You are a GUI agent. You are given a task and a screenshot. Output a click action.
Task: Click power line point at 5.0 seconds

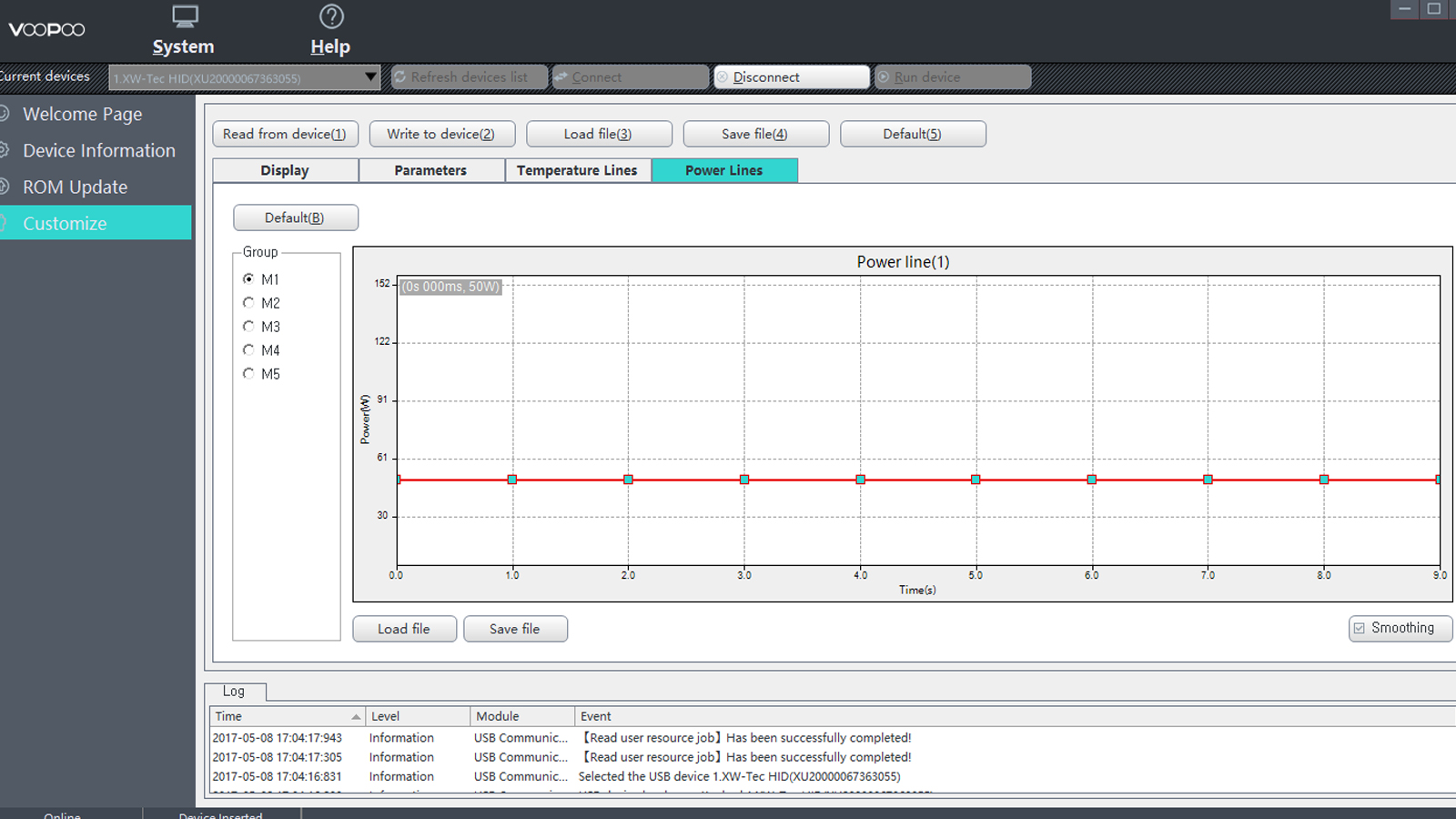(976, 480)
